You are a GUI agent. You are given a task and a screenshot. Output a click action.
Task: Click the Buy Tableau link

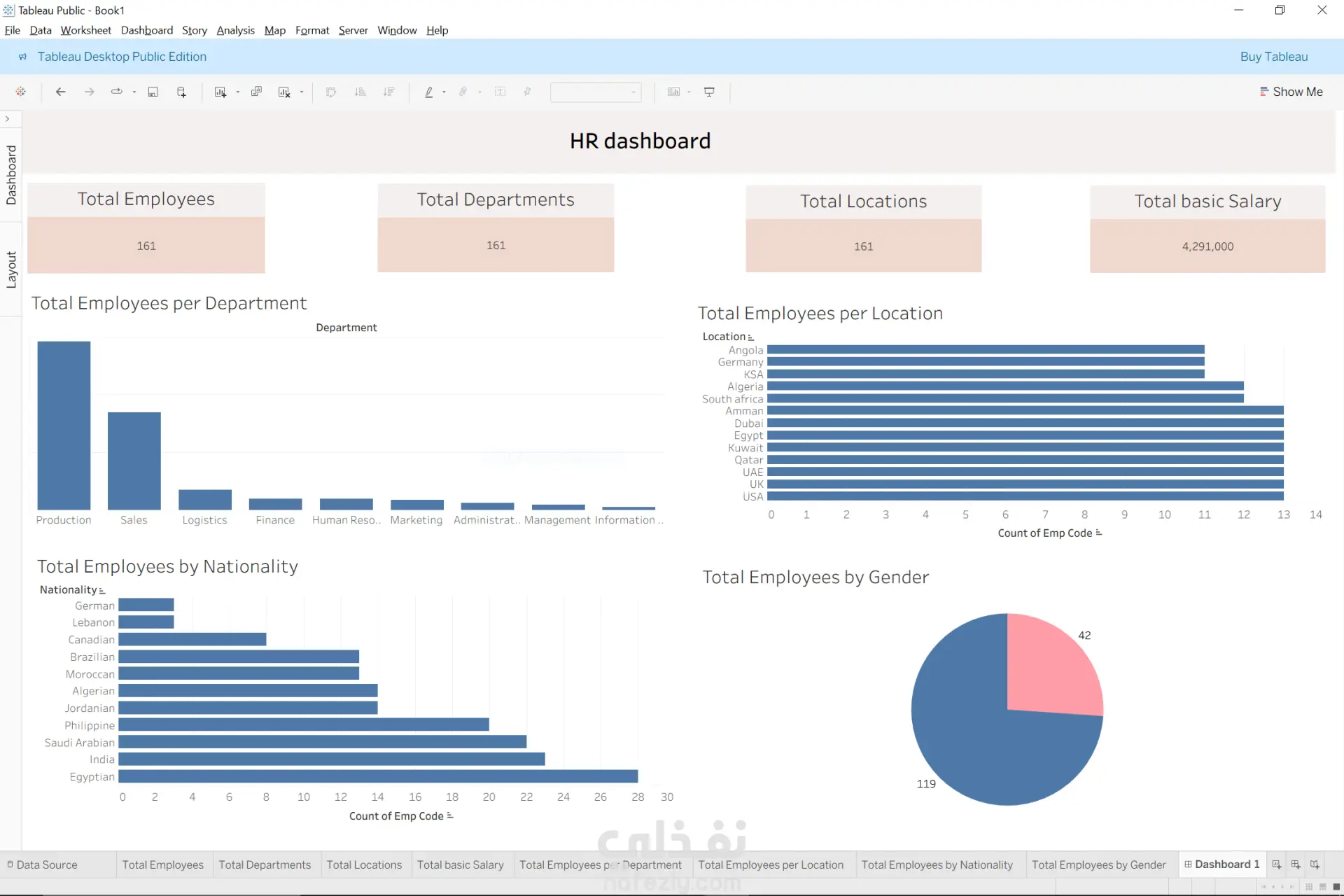point(1274,57)
